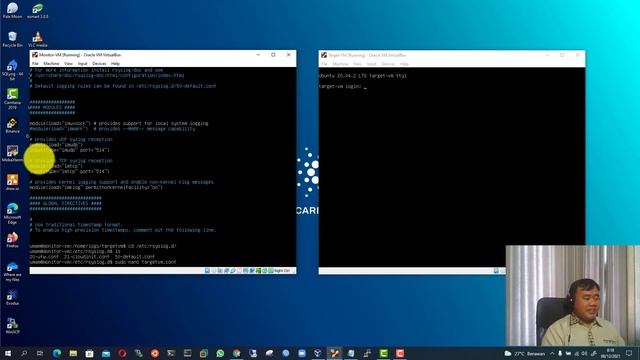
Task: Click the weather widget on the taskbar
Action: point(524,353)
